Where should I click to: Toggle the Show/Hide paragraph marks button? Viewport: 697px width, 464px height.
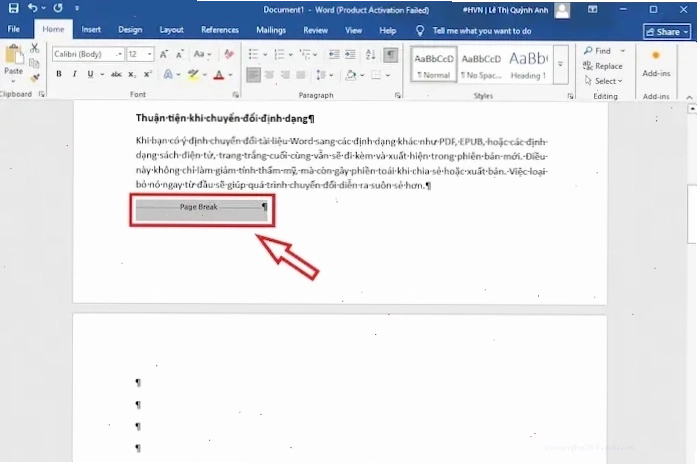point(390,54)
